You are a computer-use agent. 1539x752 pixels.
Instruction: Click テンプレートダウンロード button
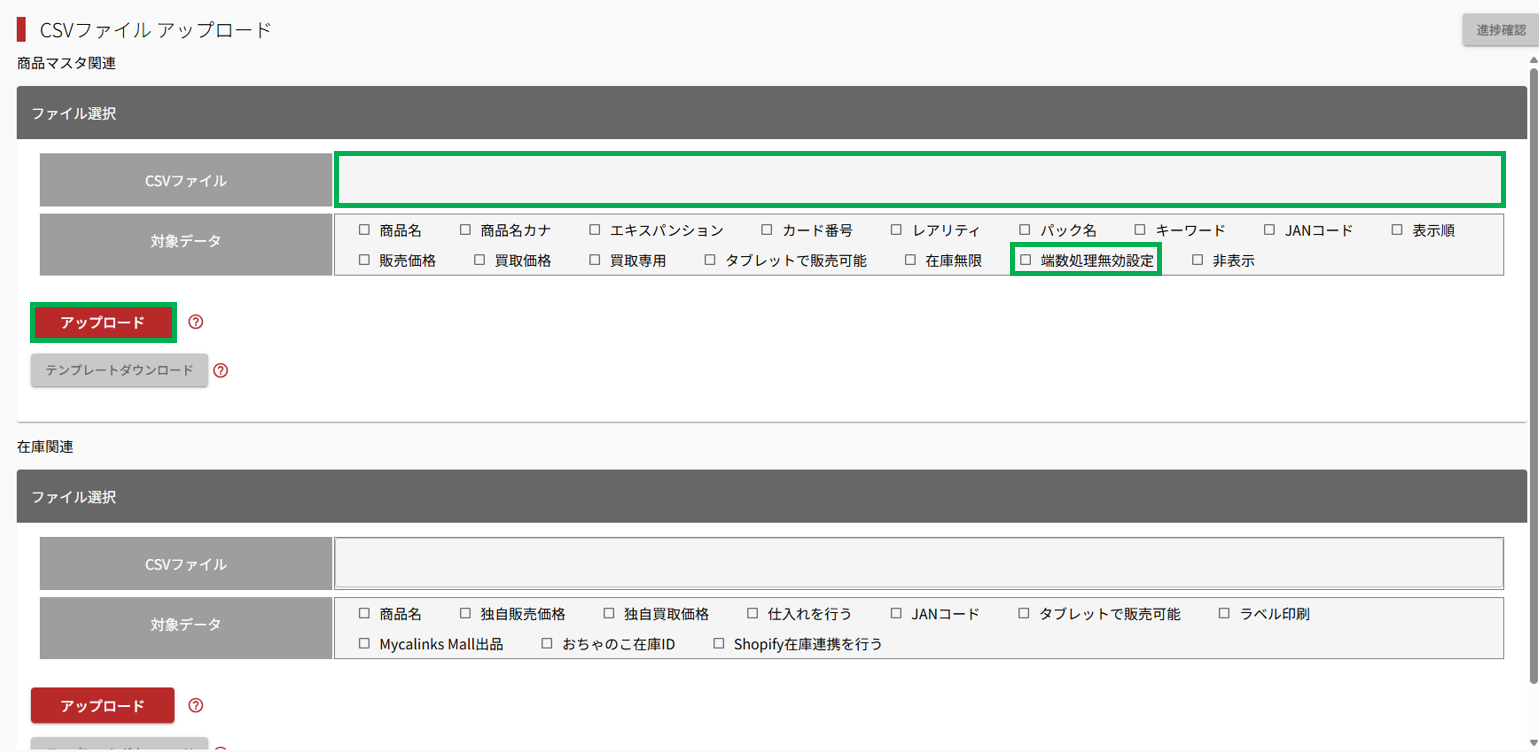(x=119, y=370)
